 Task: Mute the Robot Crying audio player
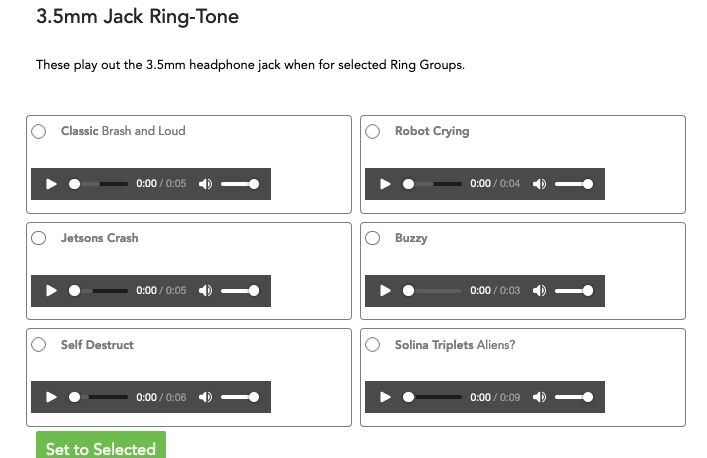pos(540,184)
